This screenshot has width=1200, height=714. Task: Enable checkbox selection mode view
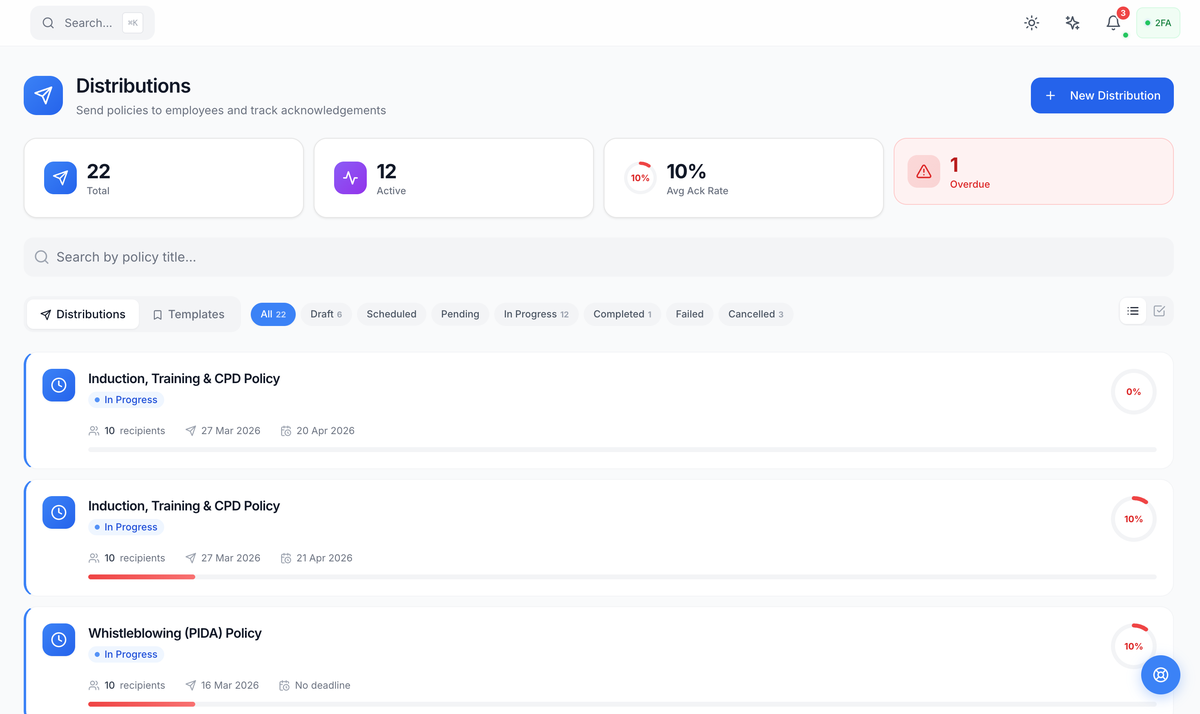pyautogui.click(x=1159, y=311)
